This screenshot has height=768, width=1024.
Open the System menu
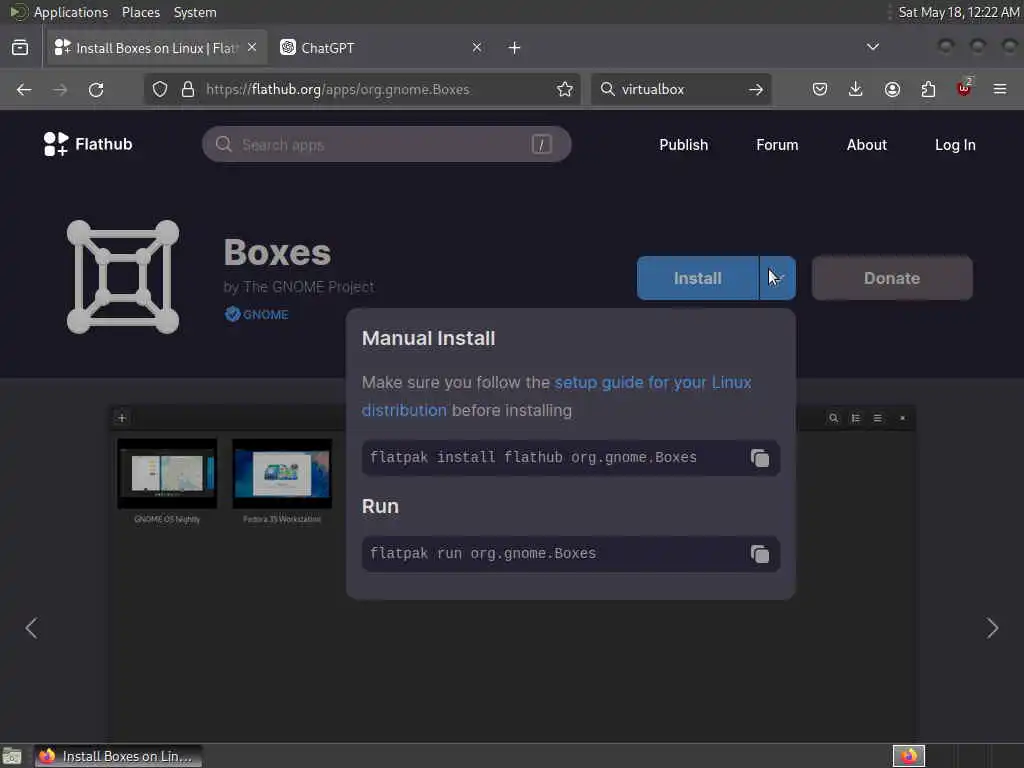(195, 12)
